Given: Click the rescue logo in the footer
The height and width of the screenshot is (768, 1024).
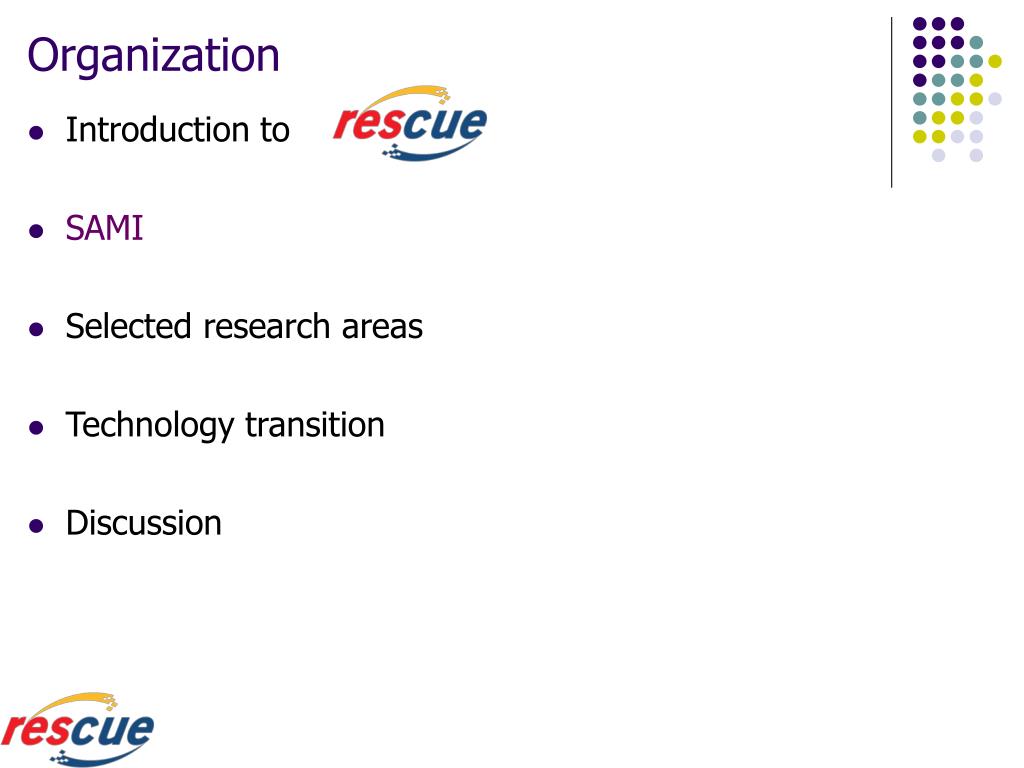Looking at the screenshot, I should tap(78, 729).
